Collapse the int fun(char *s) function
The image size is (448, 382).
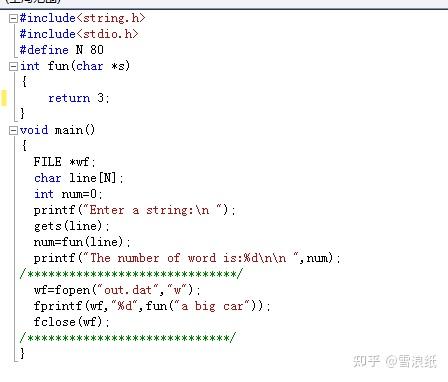pyautogui.click(x=13, y=66)
